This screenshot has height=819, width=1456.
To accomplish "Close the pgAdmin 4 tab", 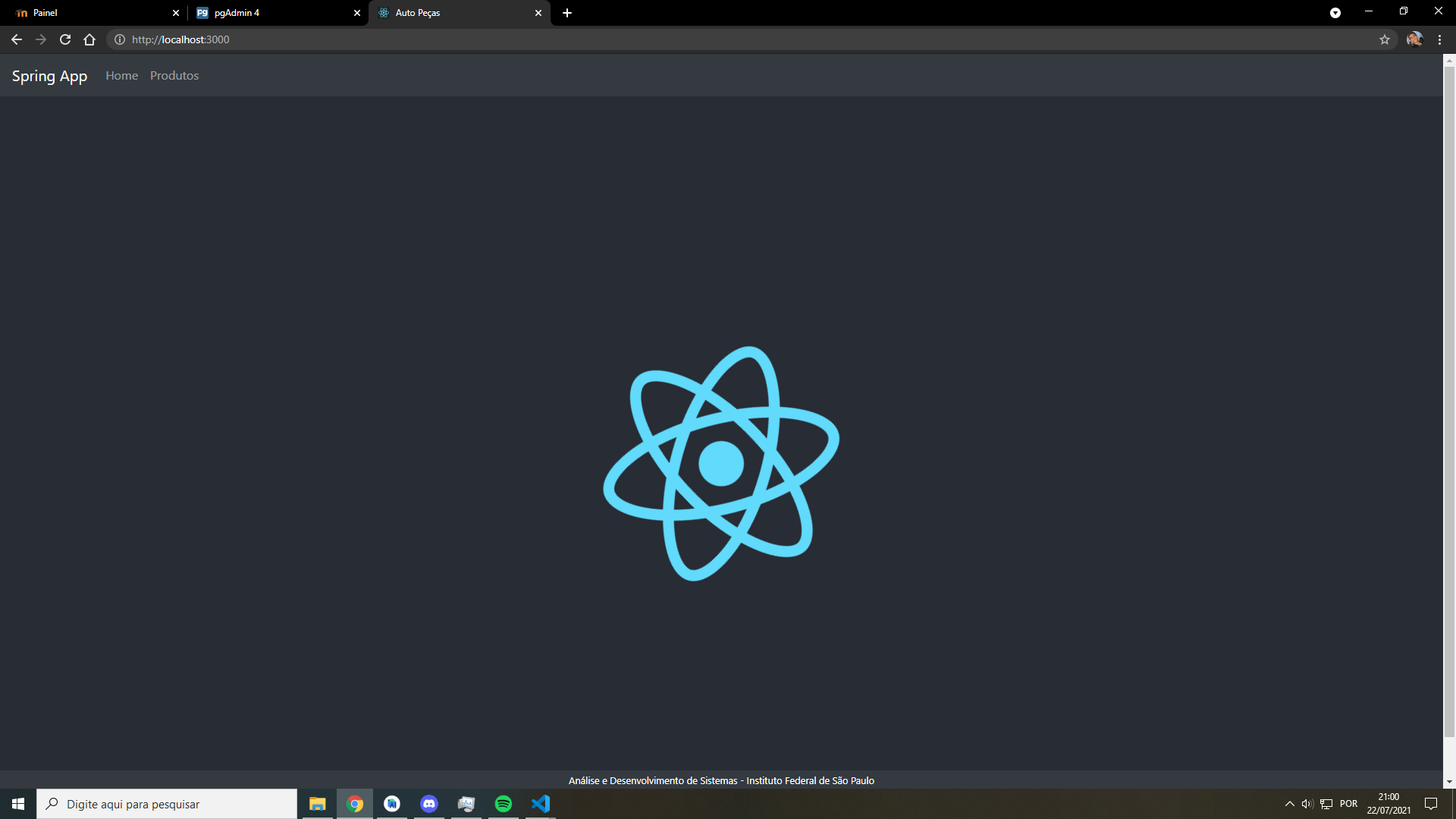I will click(x=357, y=13).
